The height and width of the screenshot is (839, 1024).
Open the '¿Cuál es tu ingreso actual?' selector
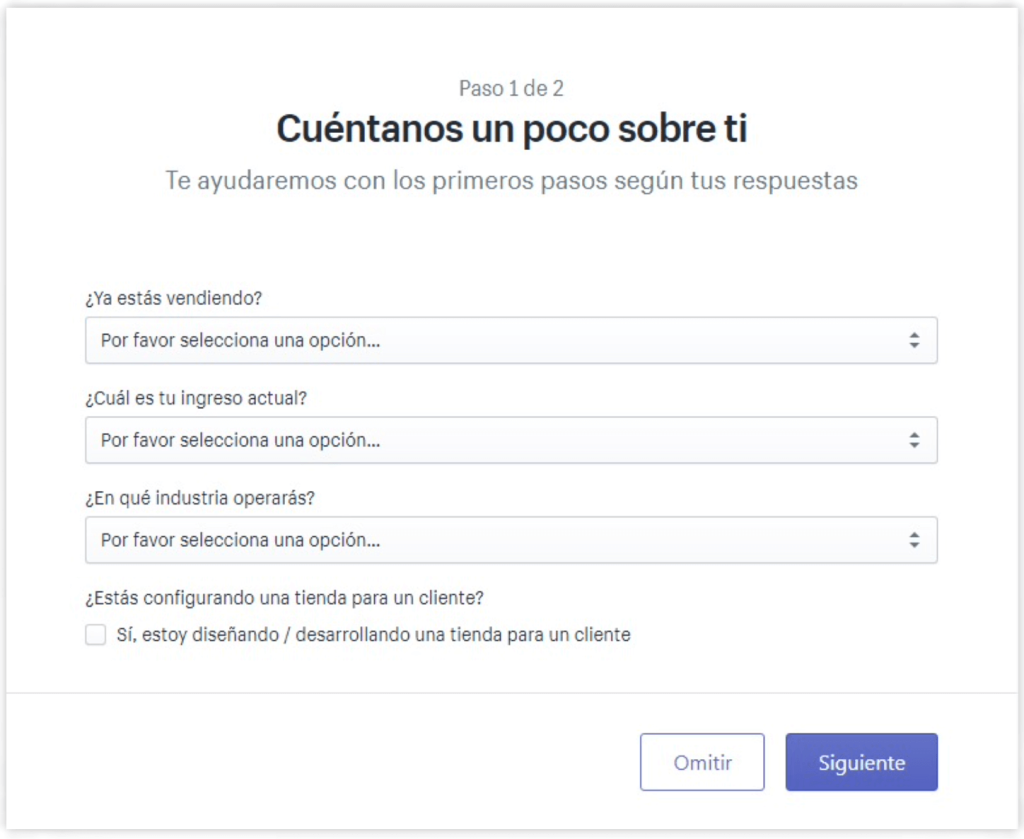tap(512, 440)
